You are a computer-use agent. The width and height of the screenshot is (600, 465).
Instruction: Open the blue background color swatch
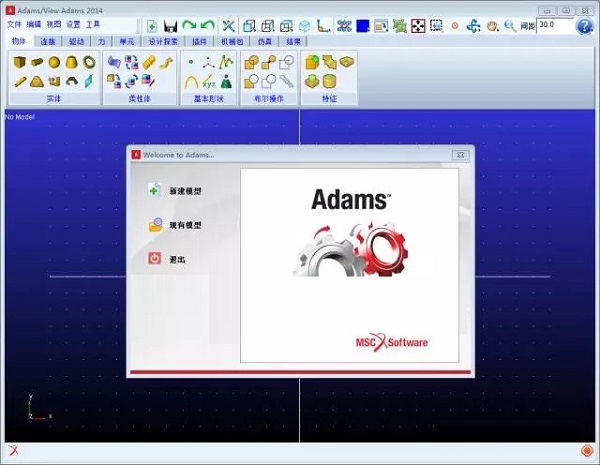362,26
